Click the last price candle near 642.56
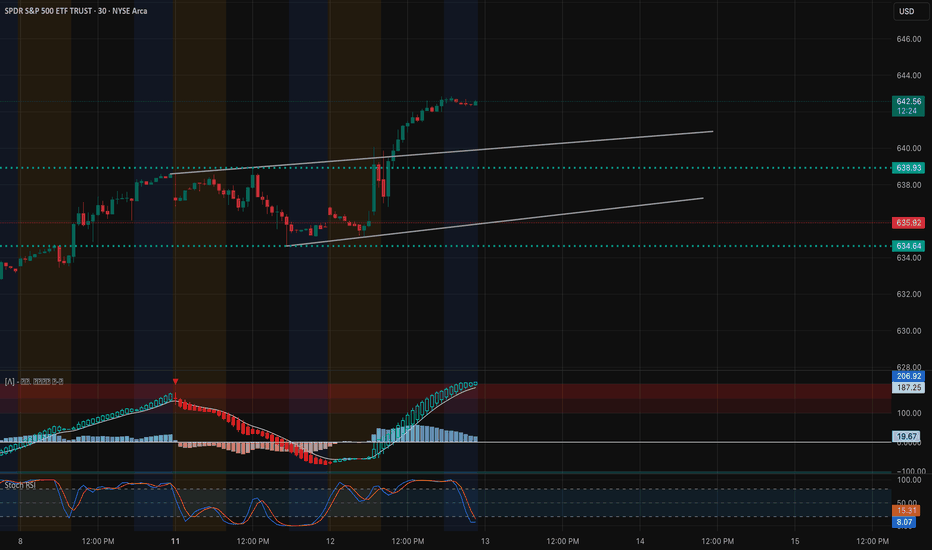This screenshot has height=550, width=932. click(475, 103)
